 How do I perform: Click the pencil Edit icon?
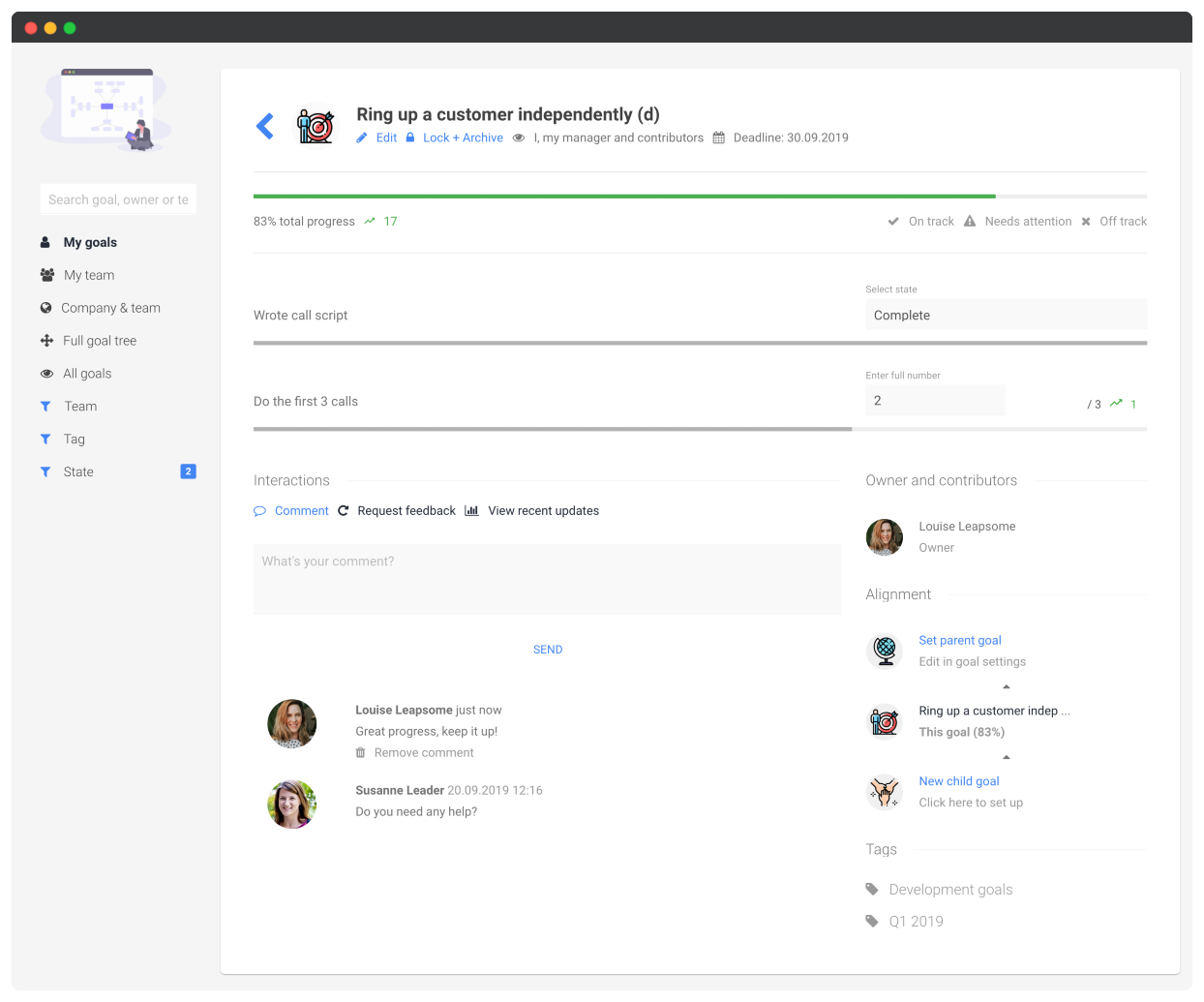pyautogui.click(x=362, y=137)
